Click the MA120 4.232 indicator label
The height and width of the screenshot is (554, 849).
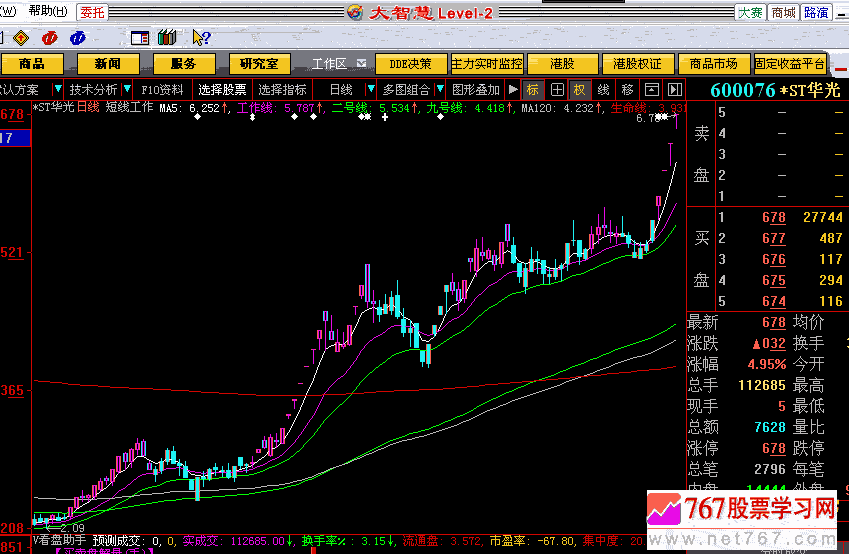563,108
